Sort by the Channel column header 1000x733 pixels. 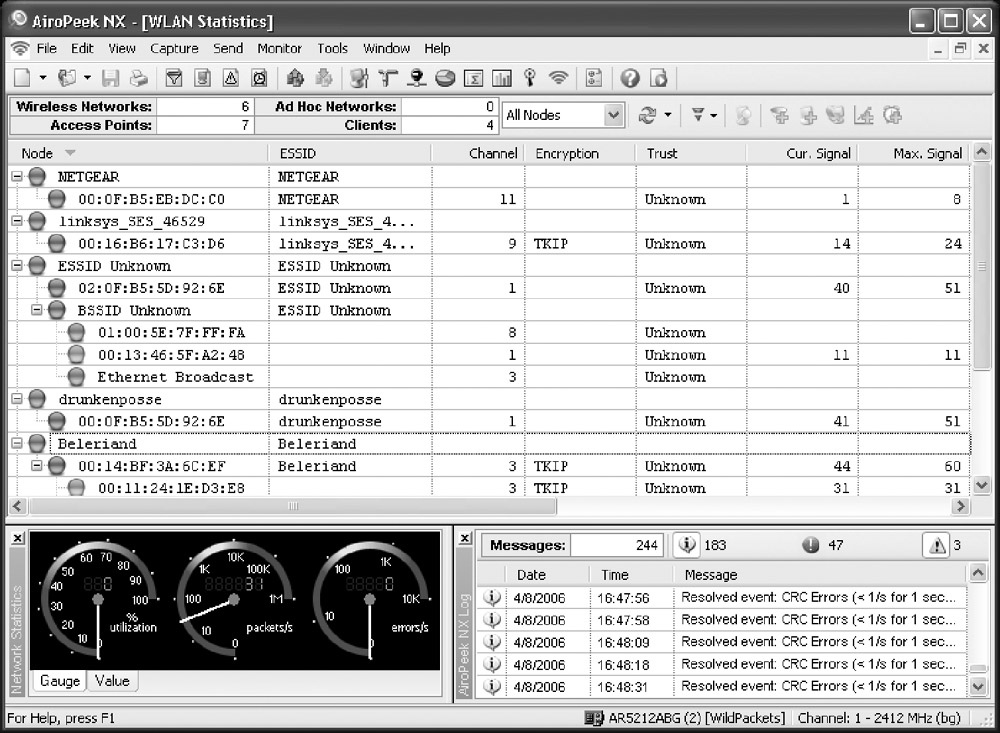pos(478,153)
